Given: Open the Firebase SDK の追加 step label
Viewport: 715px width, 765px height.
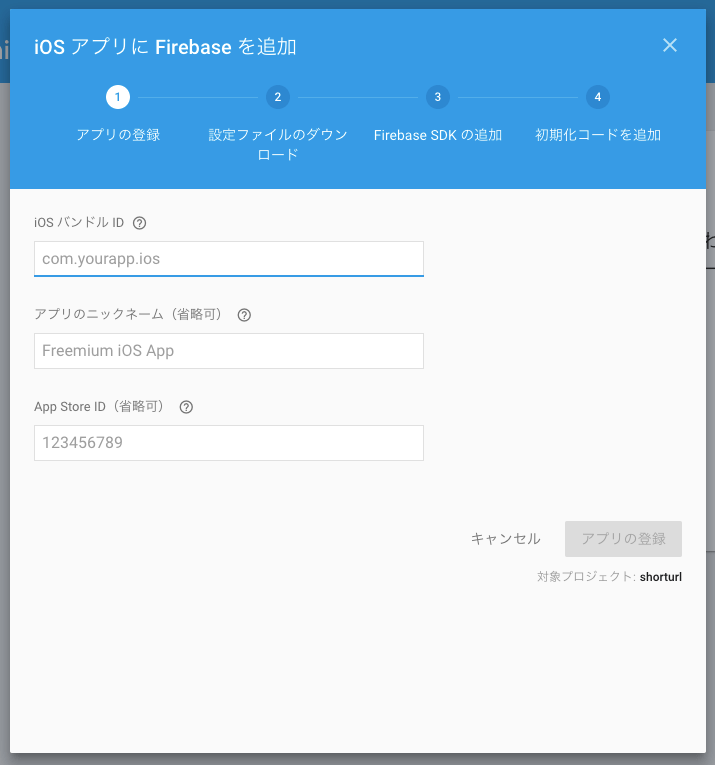Looking at the screenshot, I should 437,135.
